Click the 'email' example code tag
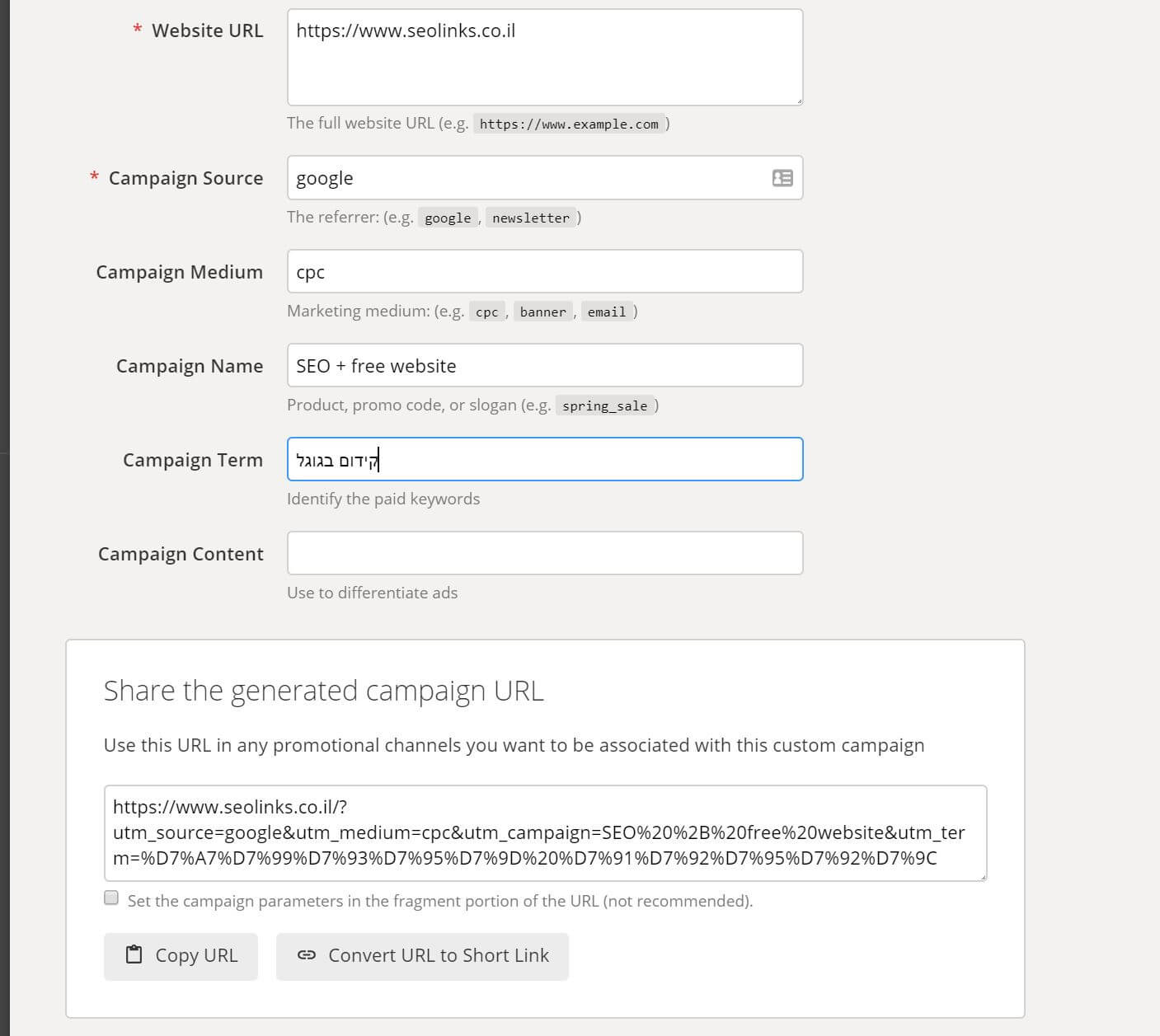1160x1036 pixels. click(607, 312)
